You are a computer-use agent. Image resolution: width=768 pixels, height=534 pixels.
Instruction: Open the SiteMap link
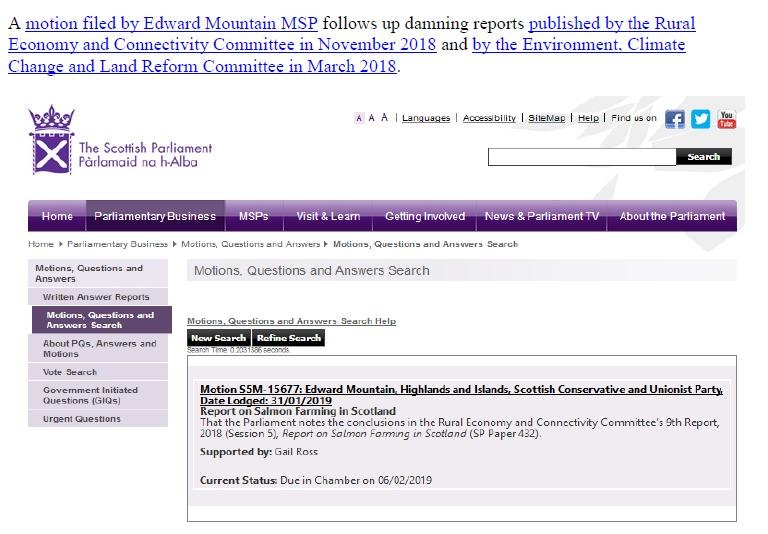tap(547, 118)
